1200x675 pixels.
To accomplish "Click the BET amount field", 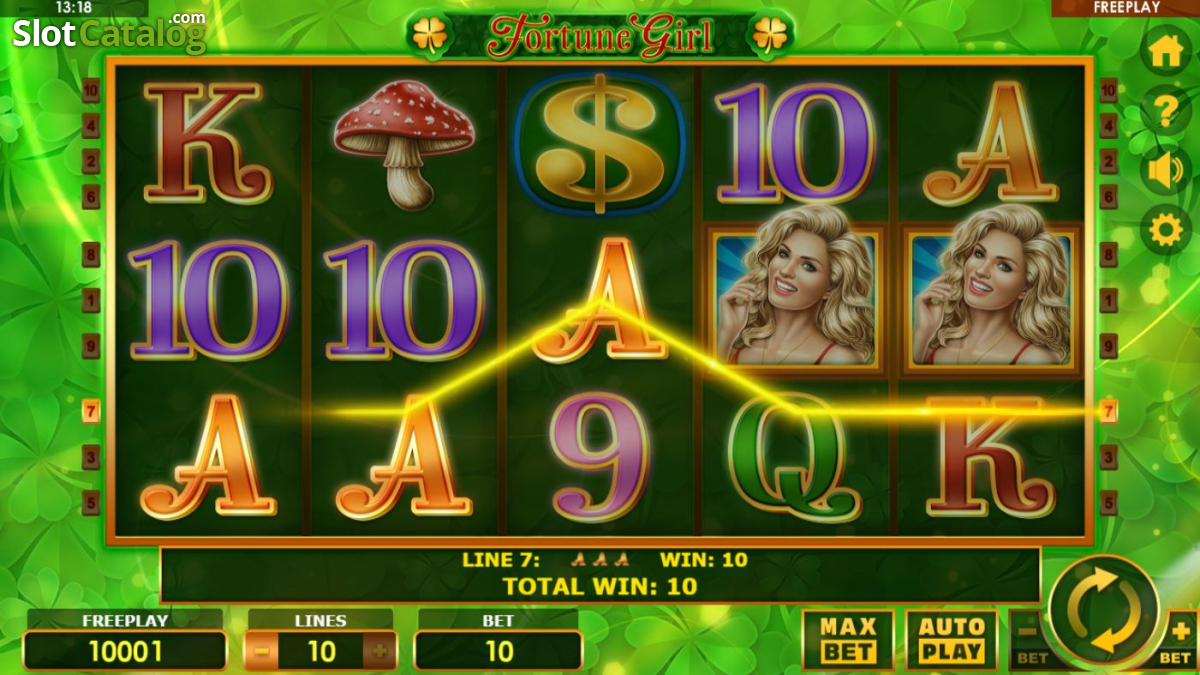I will coord(498,652).
